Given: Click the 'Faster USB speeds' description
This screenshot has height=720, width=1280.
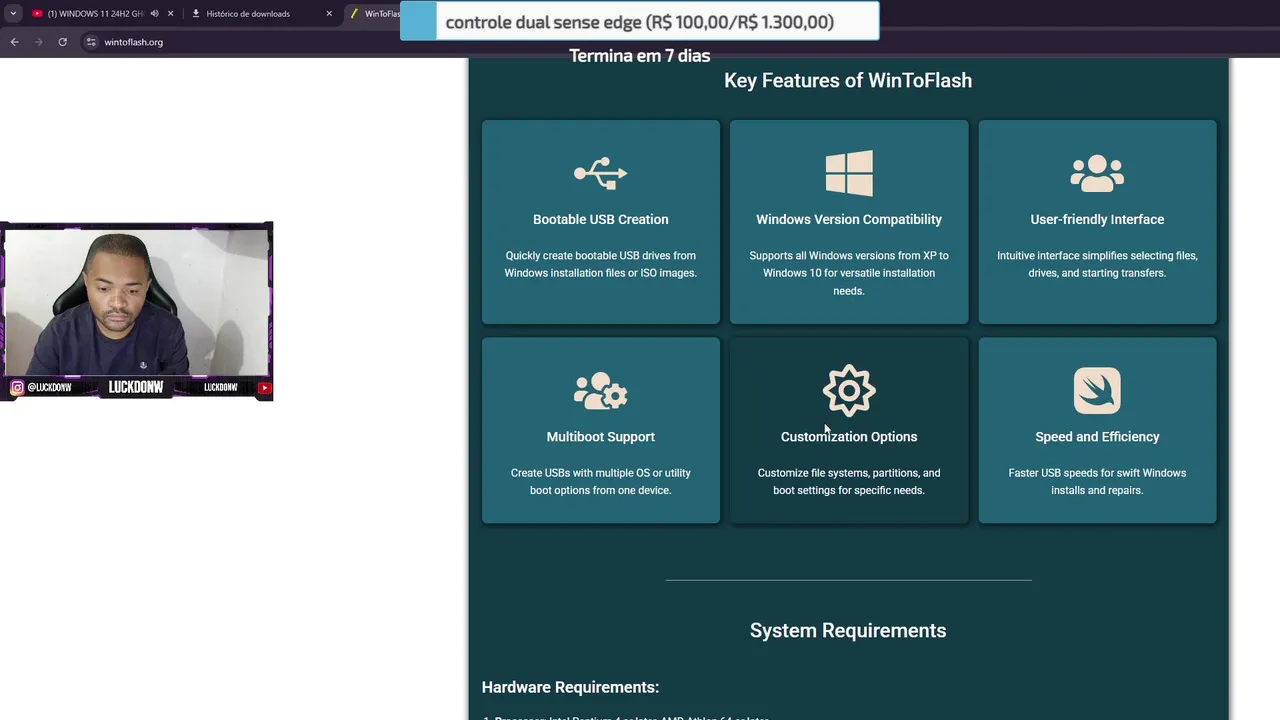Looking at the screenshot, I should [1097, 481].
